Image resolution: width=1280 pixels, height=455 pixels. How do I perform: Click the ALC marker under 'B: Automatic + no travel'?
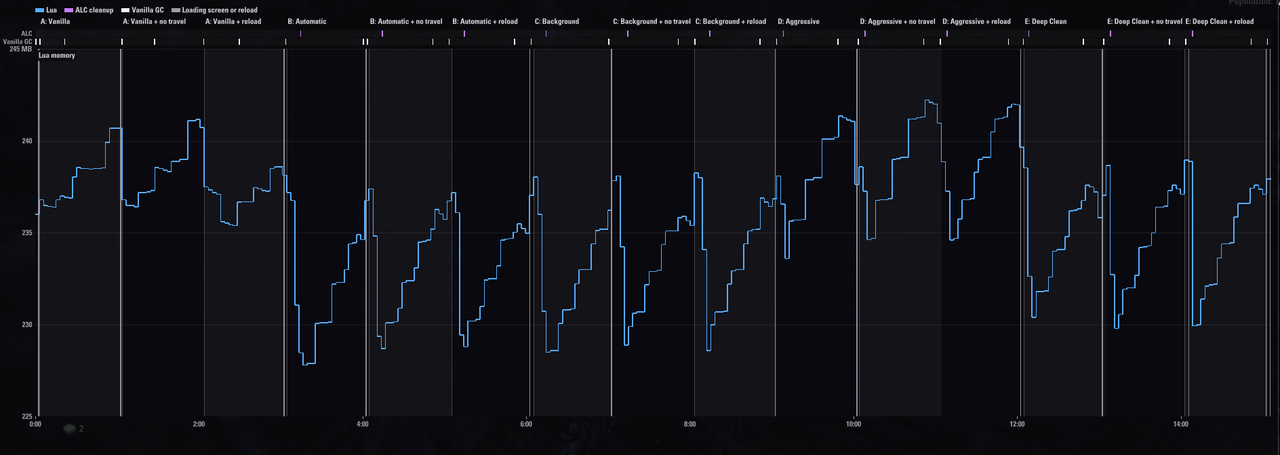click(x=382, y=33)
